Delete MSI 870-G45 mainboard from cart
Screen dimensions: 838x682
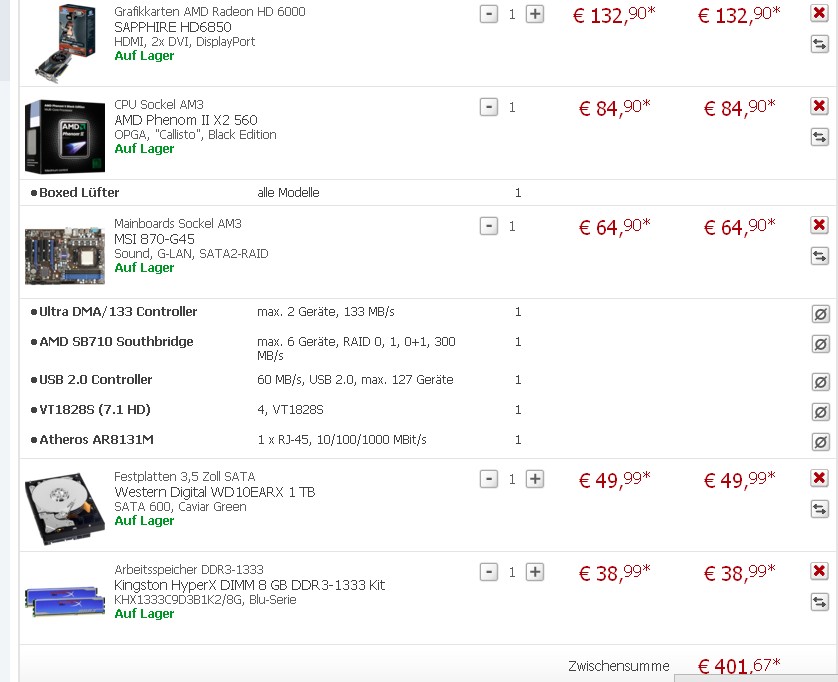click(x=819, y=225)
